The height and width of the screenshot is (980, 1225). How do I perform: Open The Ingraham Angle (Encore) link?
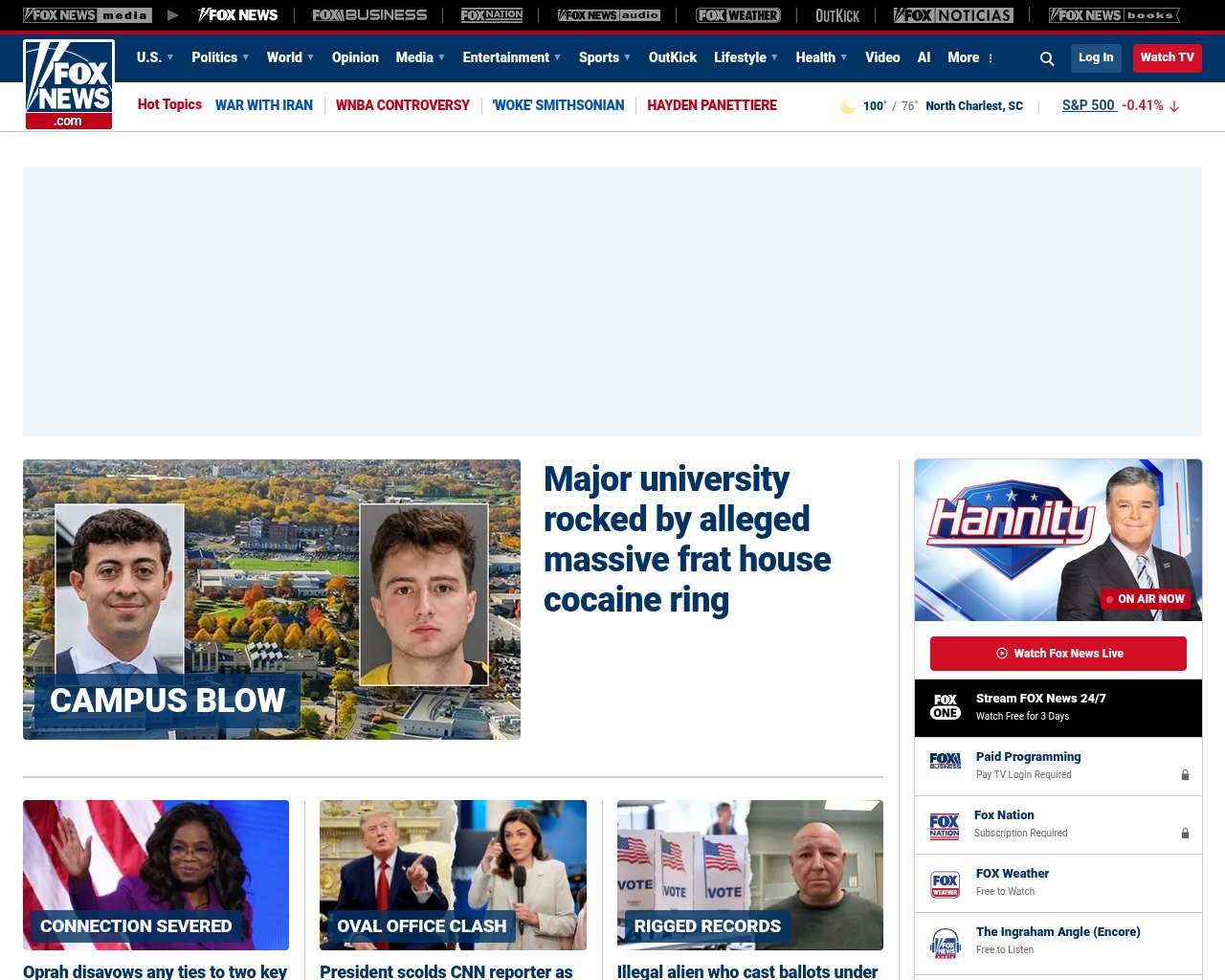(x=1058, y=932)
